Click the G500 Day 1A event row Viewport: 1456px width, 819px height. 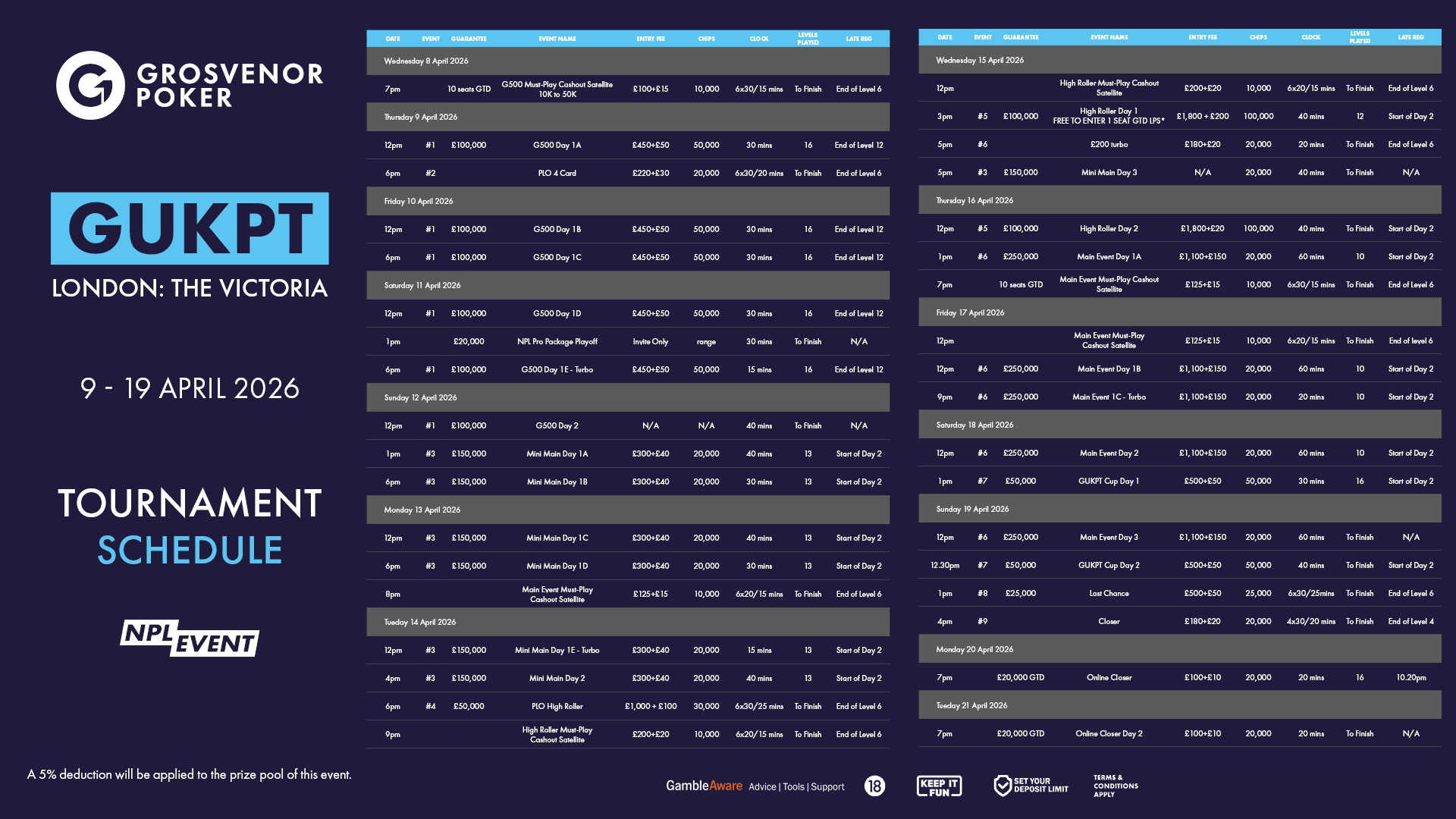pos(557,146)
